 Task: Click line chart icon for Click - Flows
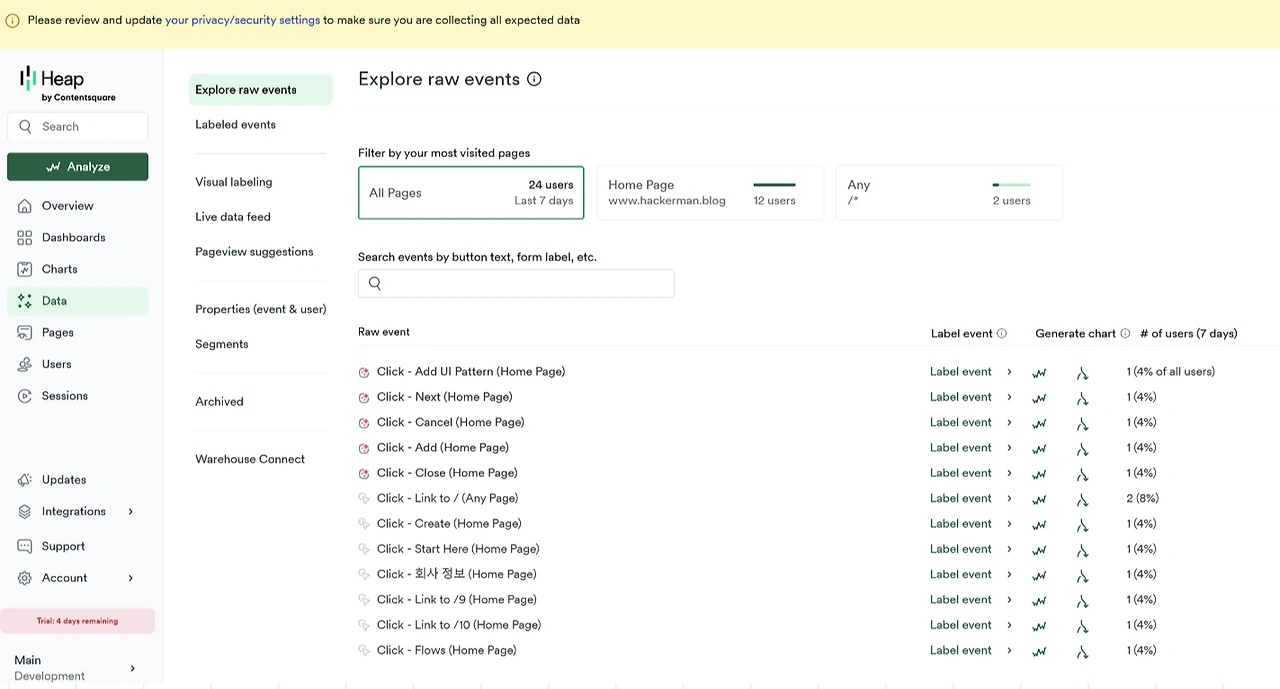pyautogui.click(x=1039, y=651)
